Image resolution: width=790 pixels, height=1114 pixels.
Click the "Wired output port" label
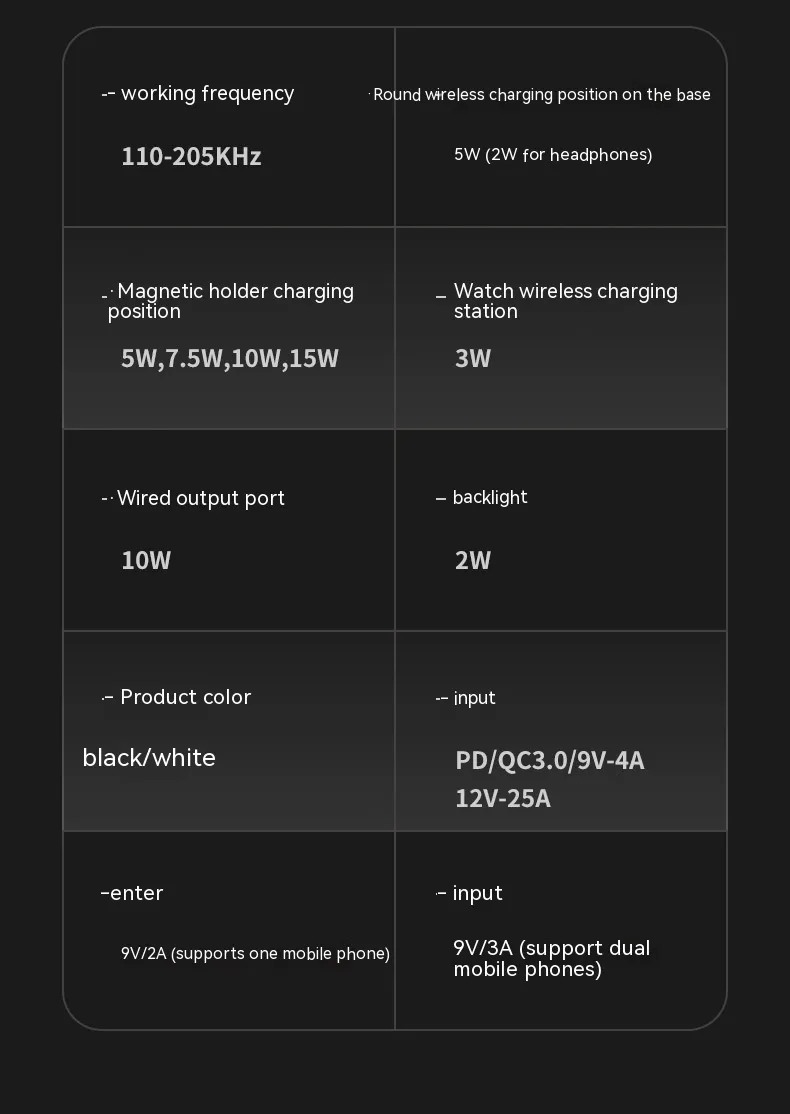coord(200,498)
